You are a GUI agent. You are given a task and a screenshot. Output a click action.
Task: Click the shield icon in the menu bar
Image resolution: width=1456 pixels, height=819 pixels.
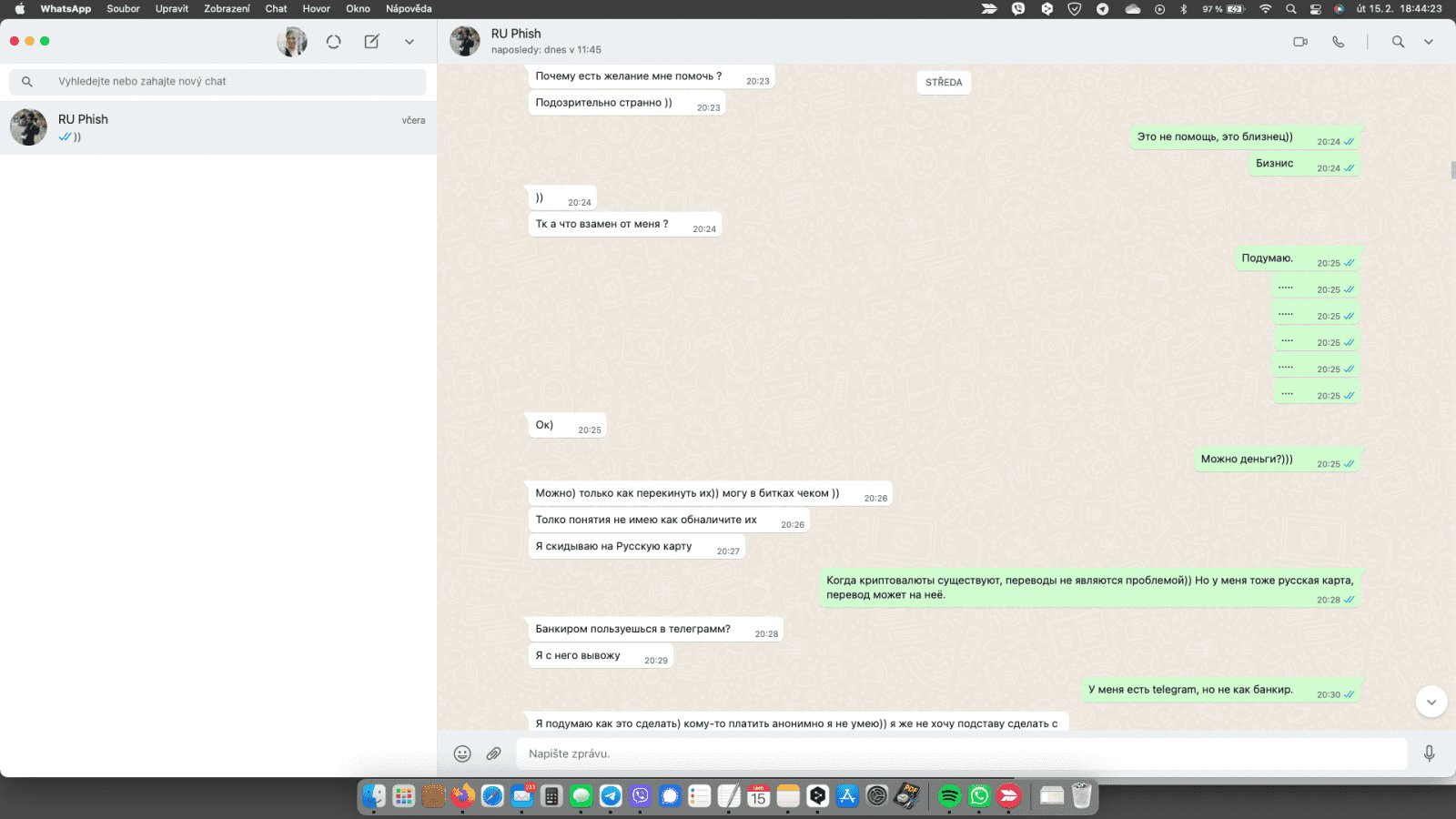pos(1075,9)
